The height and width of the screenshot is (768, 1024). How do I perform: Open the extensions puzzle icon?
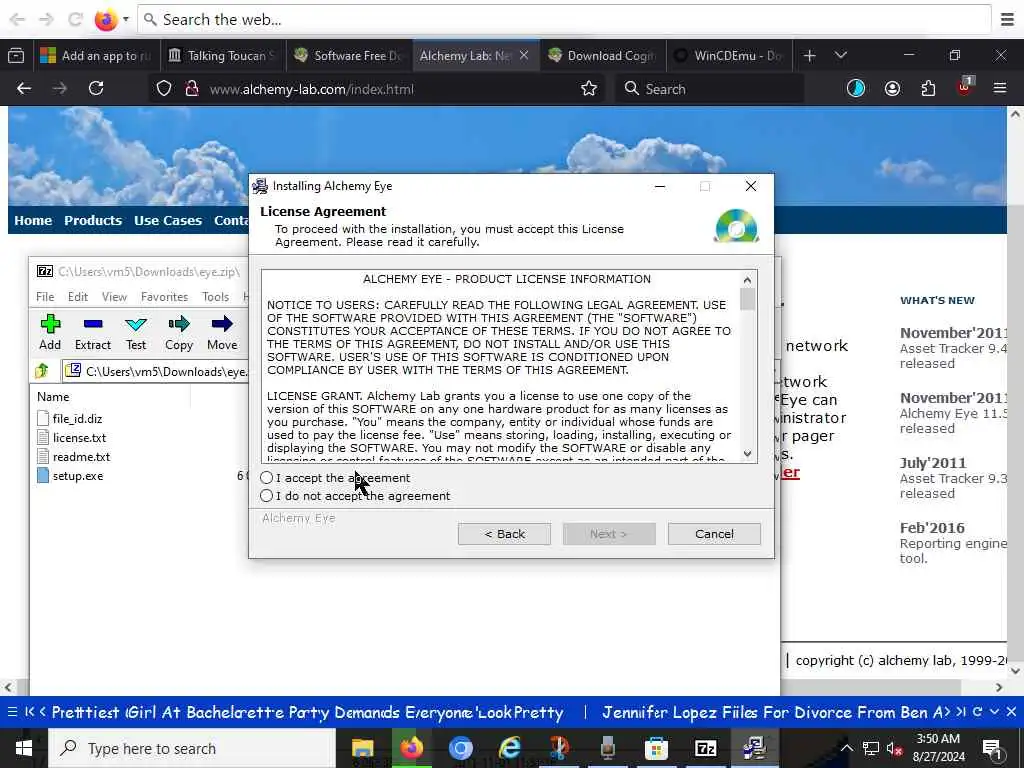tap(928, 88)
